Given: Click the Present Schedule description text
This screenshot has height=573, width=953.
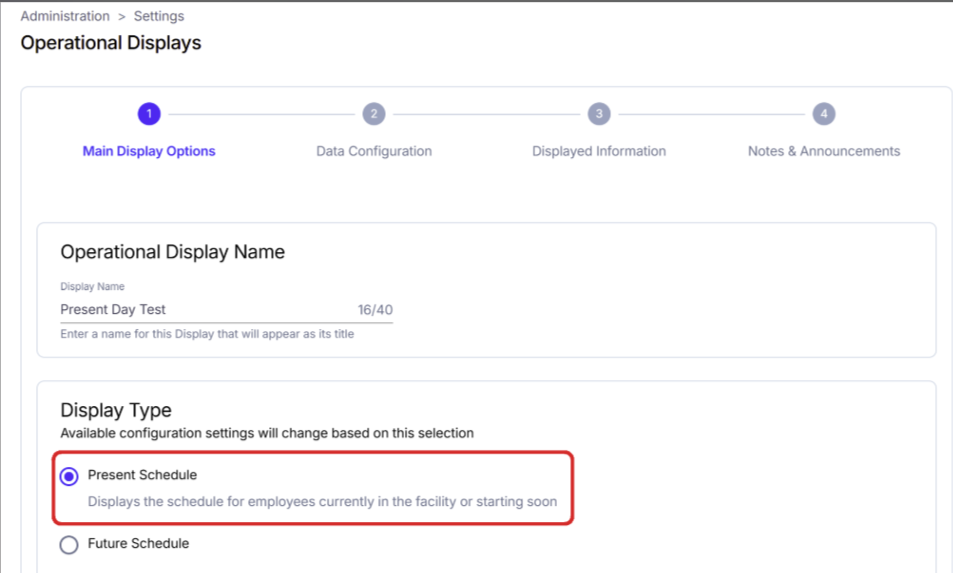Looking at the screenshot, I should click(322, 501).
